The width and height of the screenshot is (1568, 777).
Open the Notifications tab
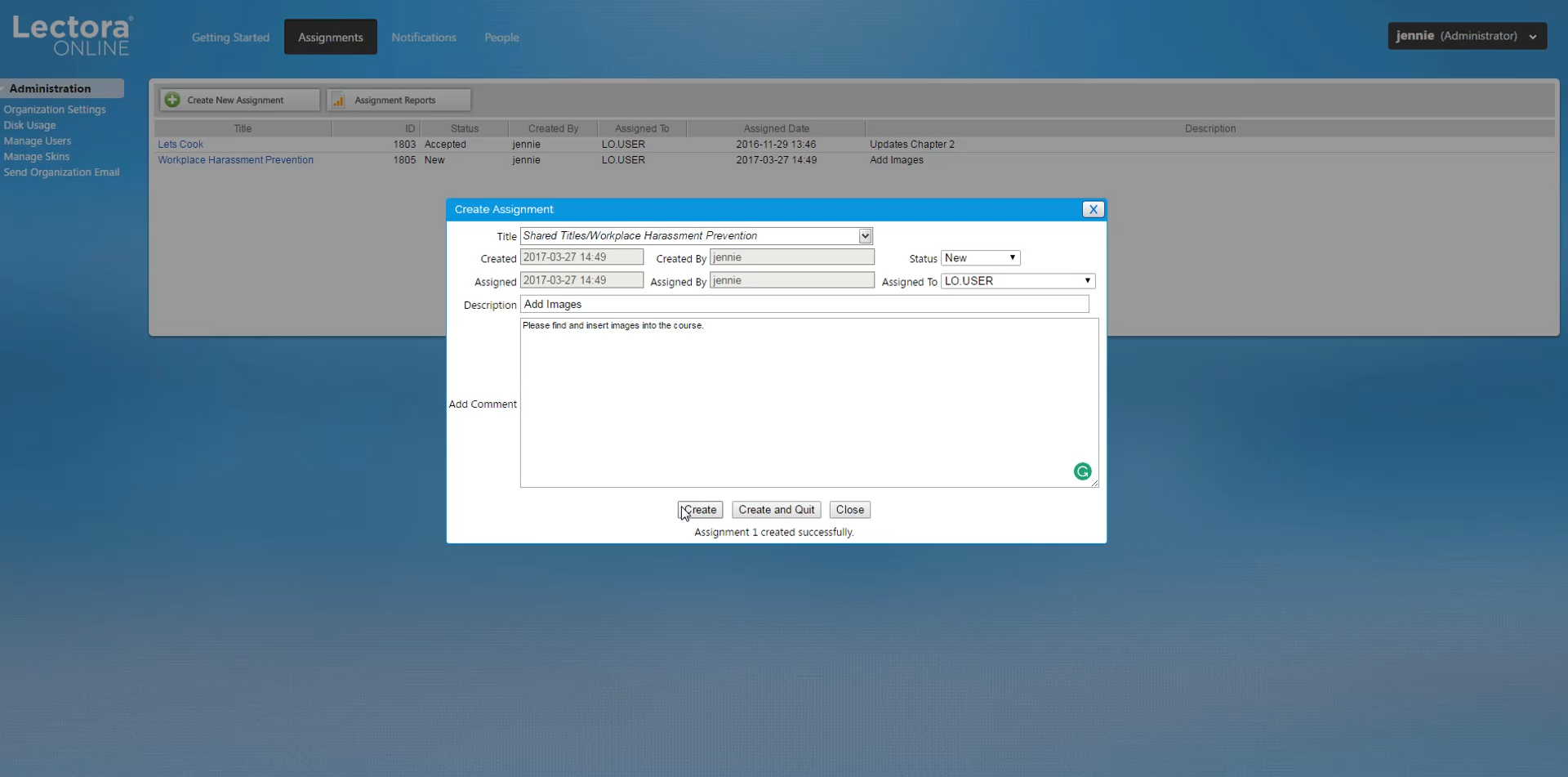(x=423, y=38)
